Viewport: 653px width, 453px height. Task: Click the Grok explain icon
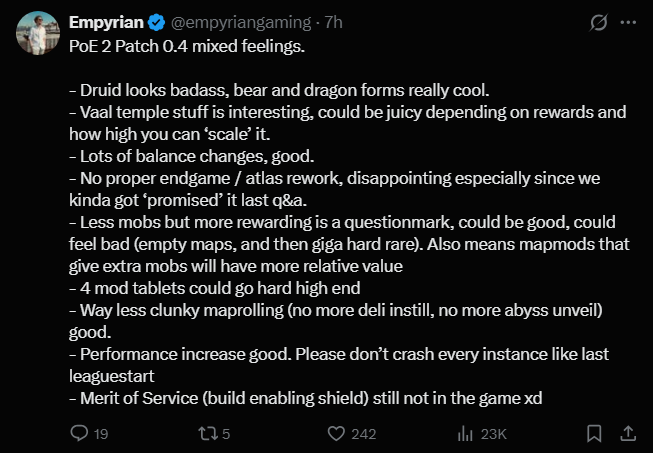click(x=599, y=22)
